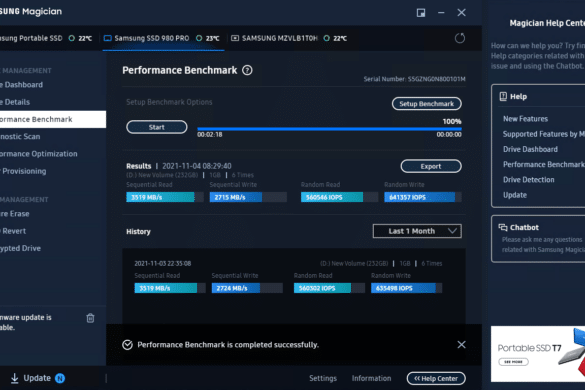The width and height of the screenshot is (585, 390).
Task: Click the Portable SSD T7 advertisement banner
Action: tap(538, 354)
